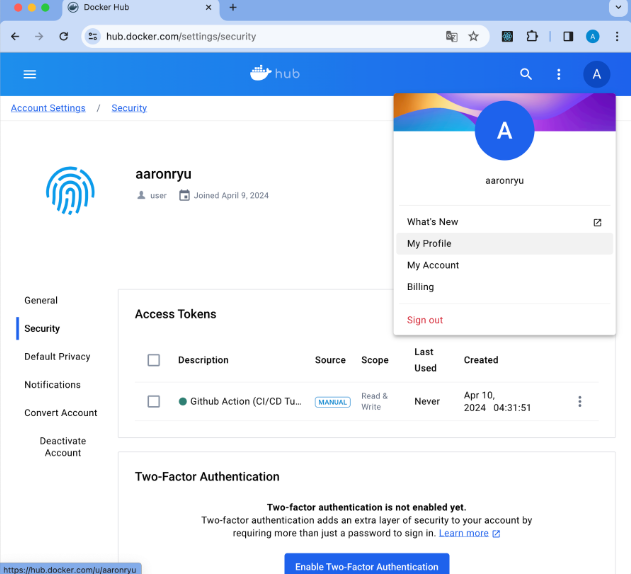Click the browser forward arrow
Viewport: 631px width, 574px height.
[x=39, y=37]
